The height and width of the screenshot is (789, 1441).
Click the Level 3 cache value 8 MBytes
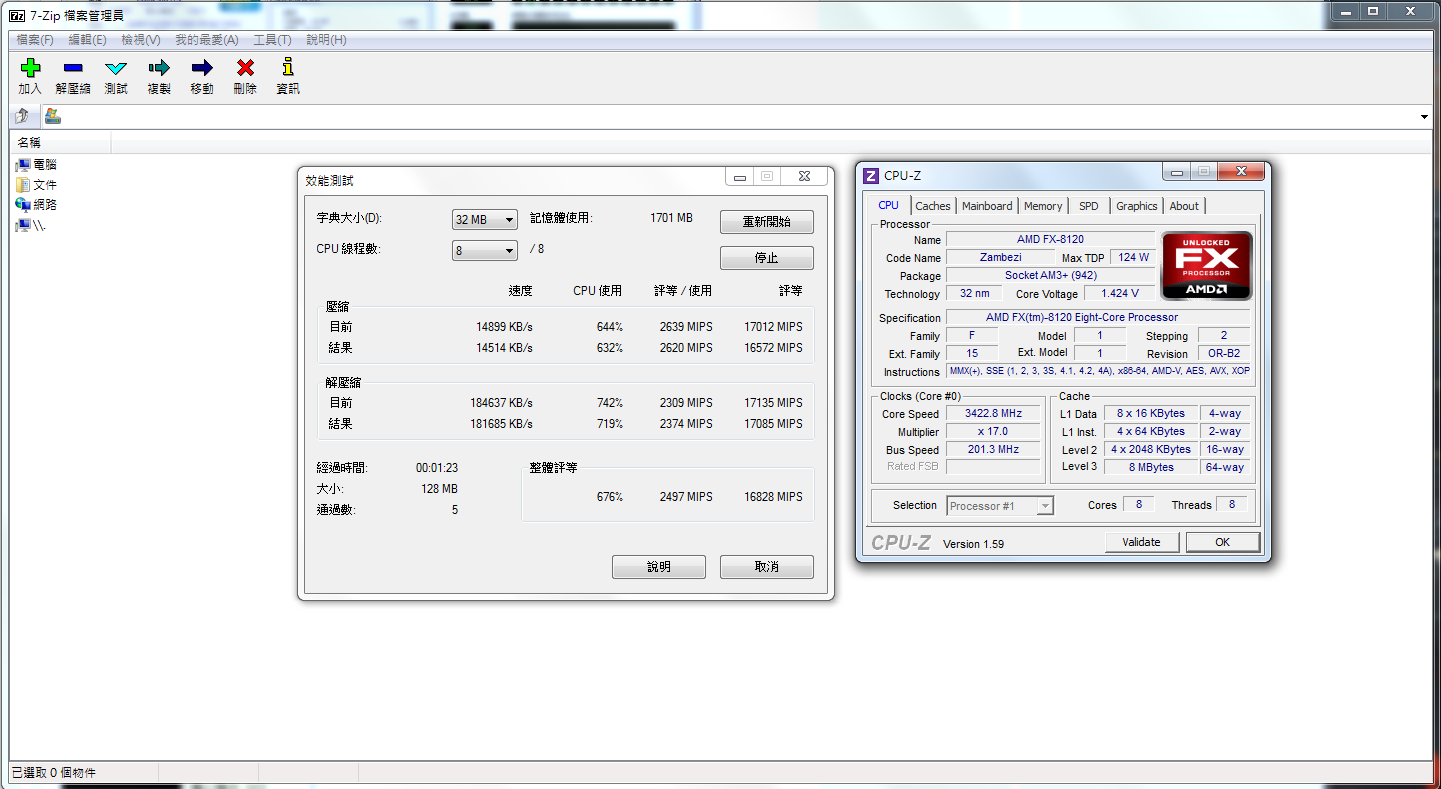(1152, 467)
